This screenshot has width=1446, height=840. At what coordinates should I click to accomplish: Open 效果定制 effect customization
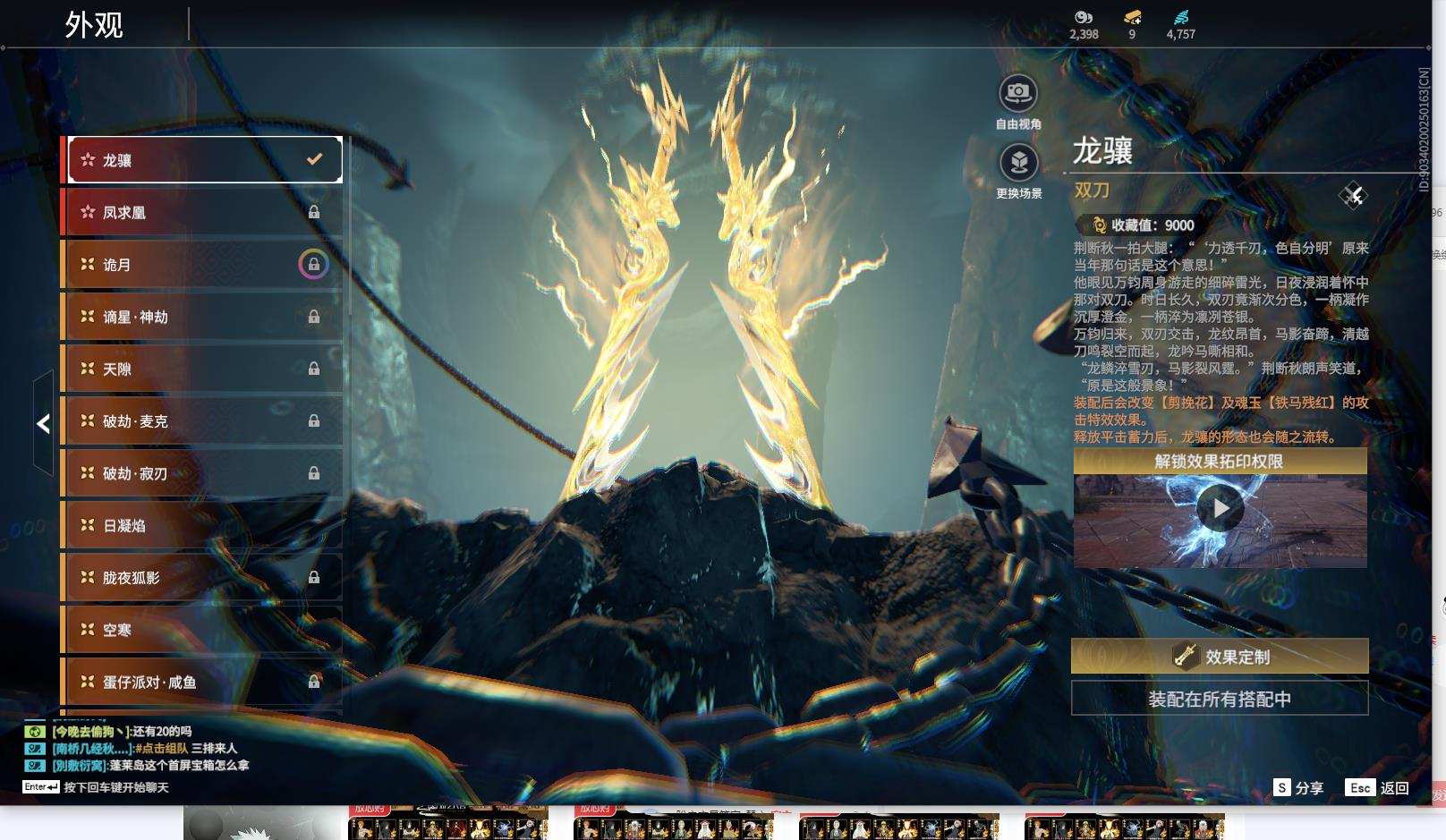point(1220,657)
